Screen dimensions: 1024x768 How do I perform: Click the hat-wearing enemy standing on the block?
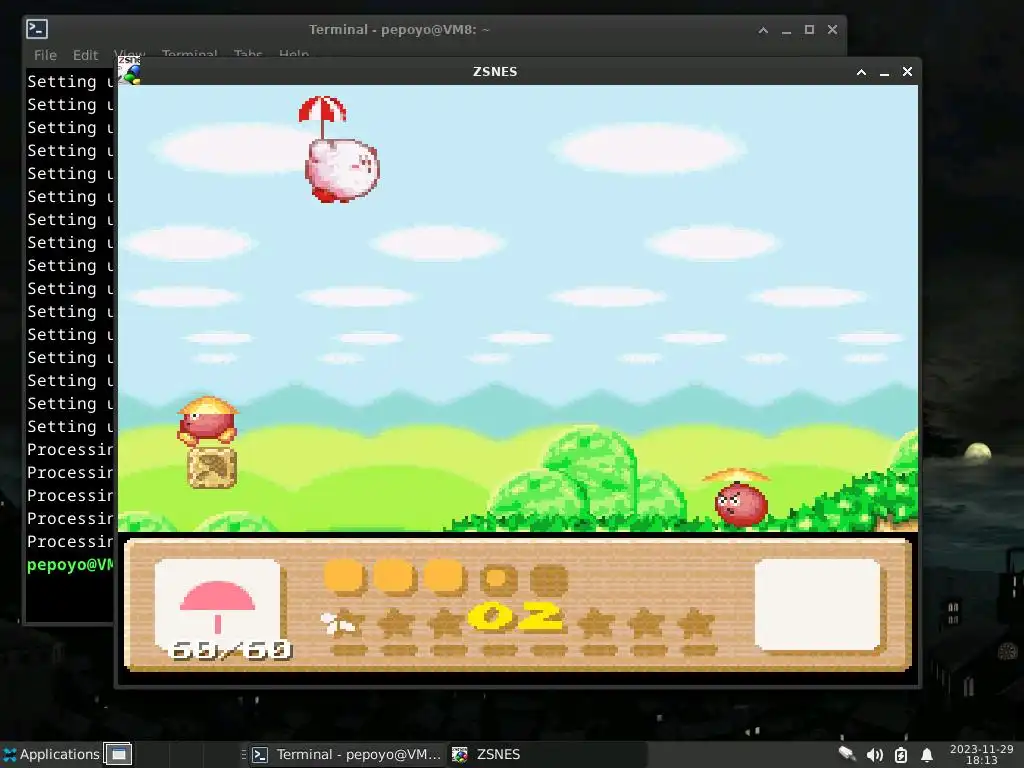point(208,421)
